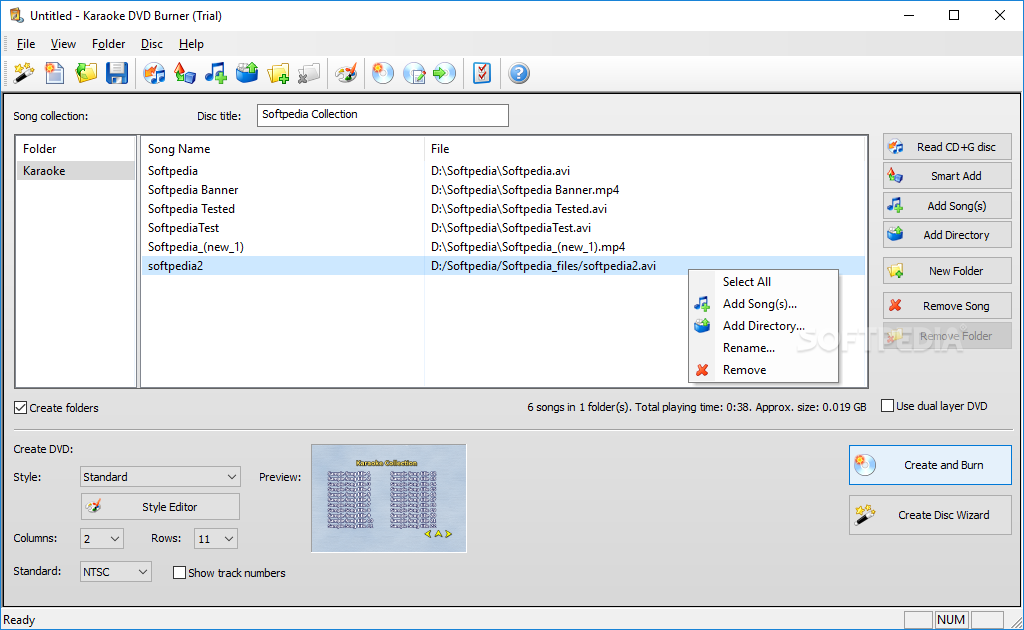Click the Style Editor button
This screenshot has height=630, width=1024.
[x=160, y=507]
